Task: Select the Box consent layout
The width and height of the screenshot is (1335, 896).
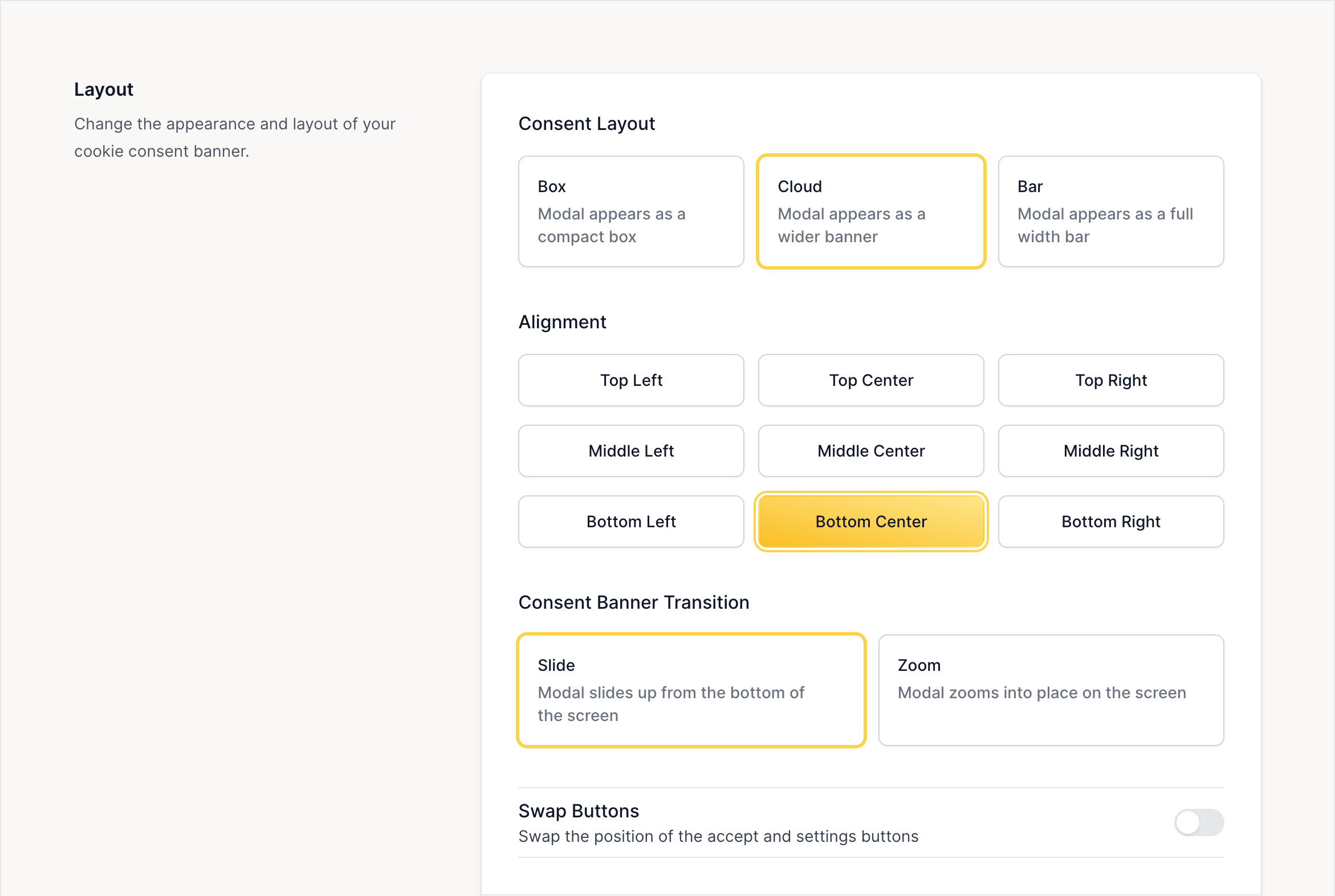Action: point(631,211)
